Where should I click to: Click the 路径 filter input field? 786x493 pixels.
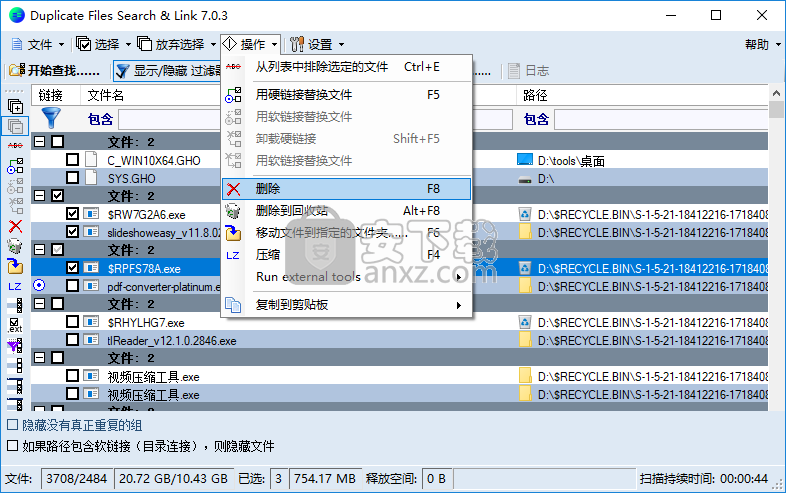point(660,119)
